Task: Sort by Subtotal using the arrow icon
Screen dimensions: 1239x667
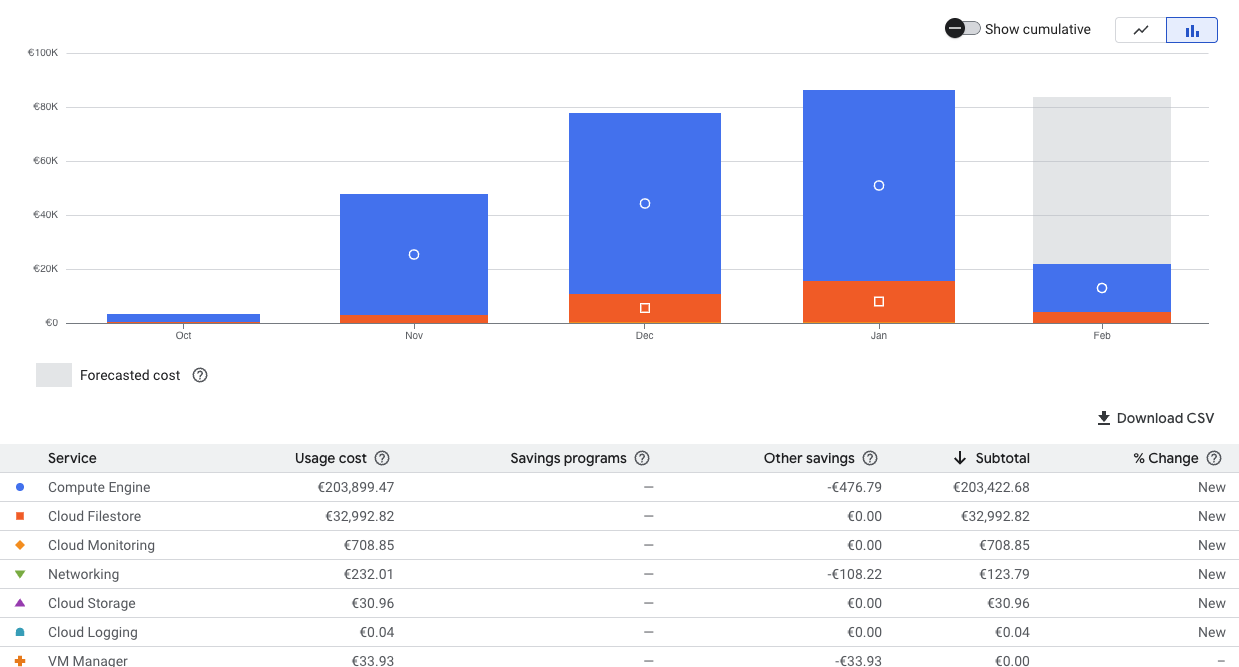Action: click(959, 458)
